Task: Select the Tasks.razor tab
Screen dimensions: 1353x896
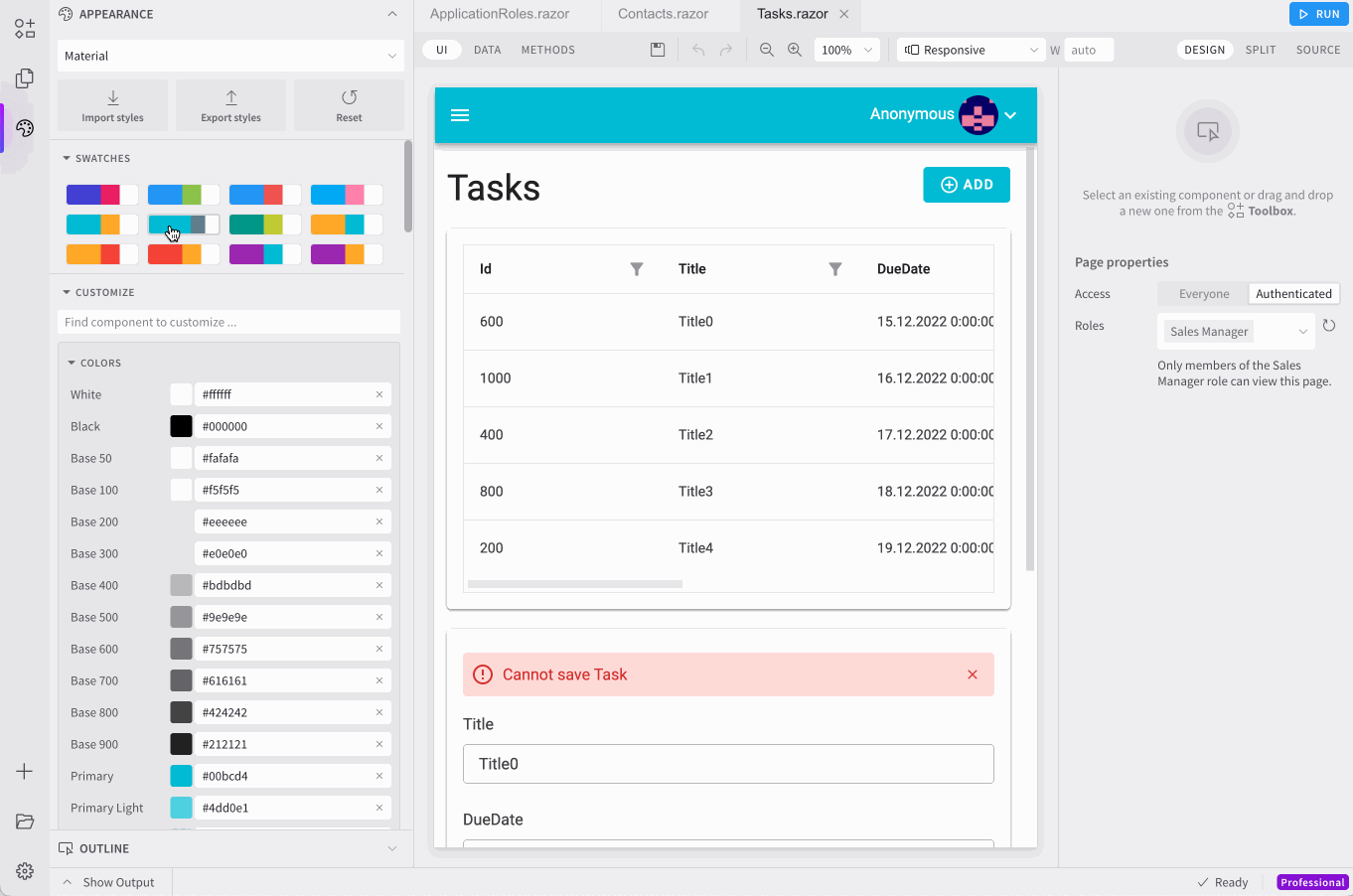Action: point(793,14)
